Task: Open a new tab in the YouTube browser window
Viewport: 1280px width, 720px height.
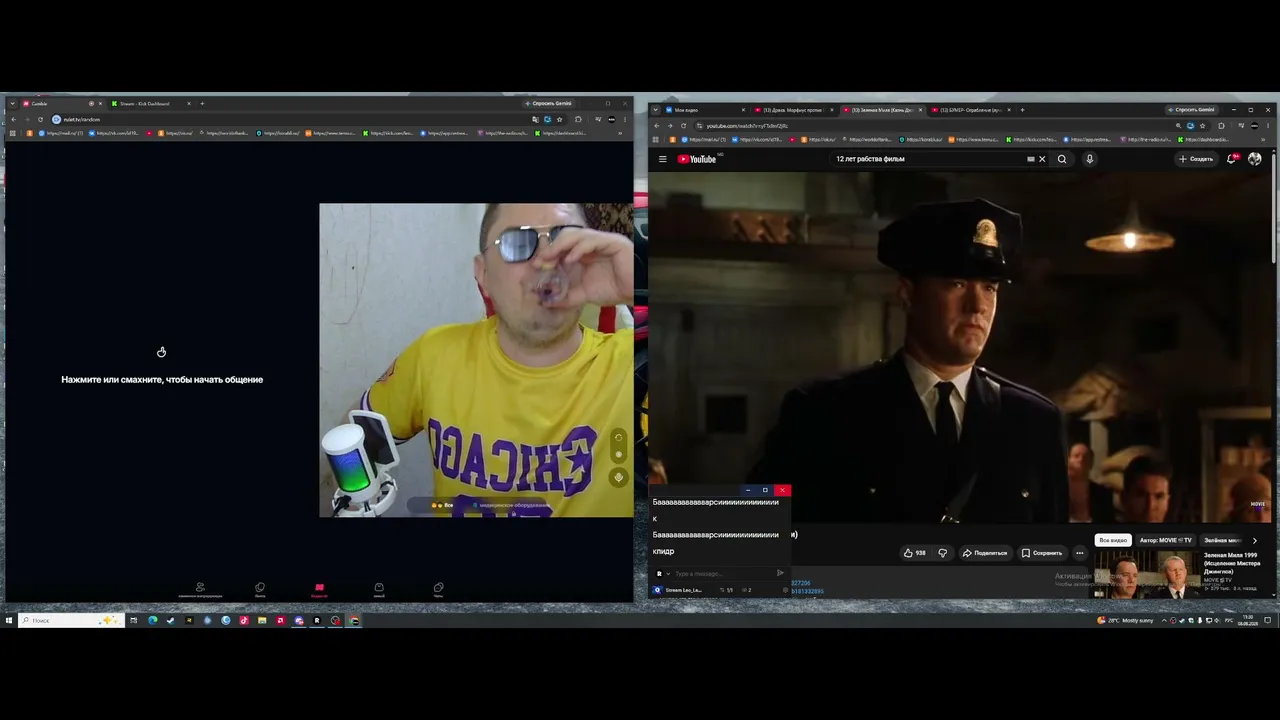Action: [x=1024, y=110]
